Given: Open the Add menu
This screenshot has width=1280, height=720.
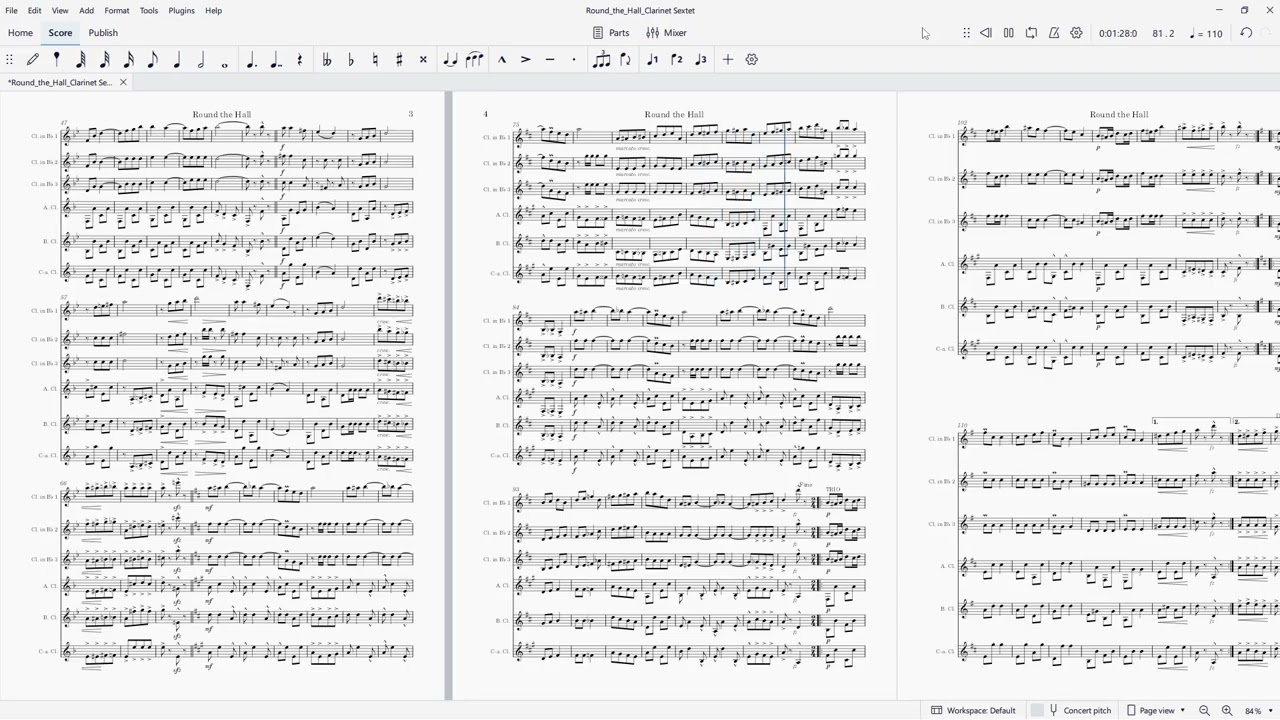Looking at the screenshot, I should [87, 10].
